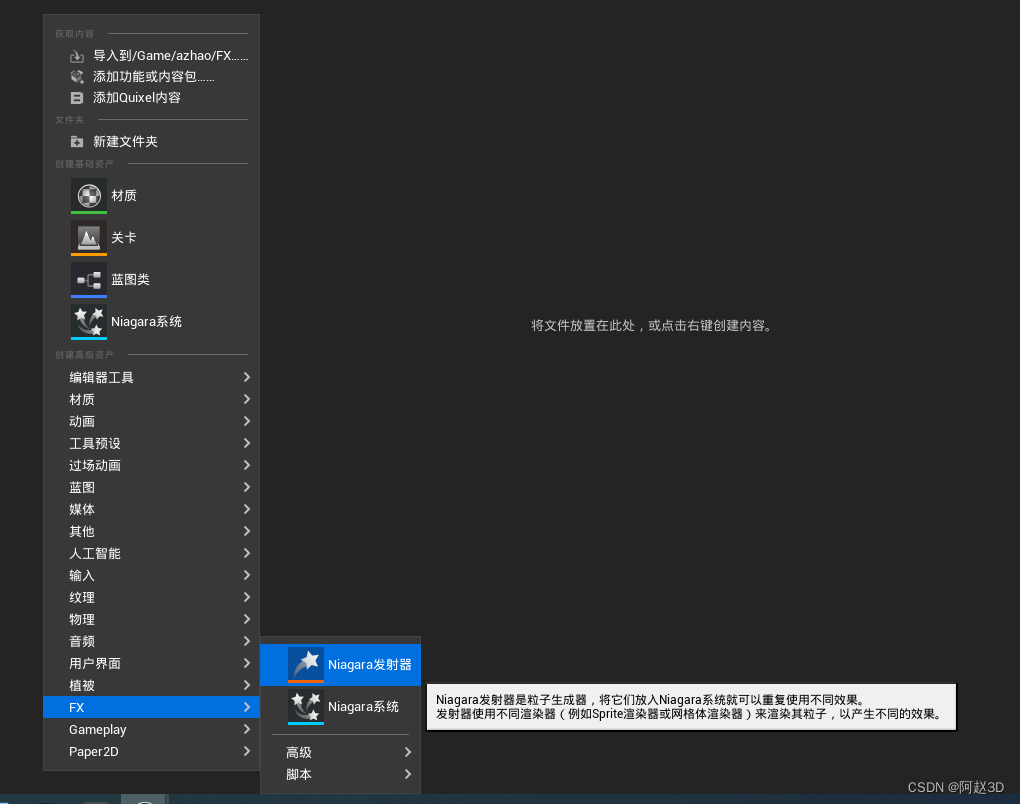The image size is (1020, 804).
Task: Create a 蓝图类 asset
Action: (x=152, y=280)
